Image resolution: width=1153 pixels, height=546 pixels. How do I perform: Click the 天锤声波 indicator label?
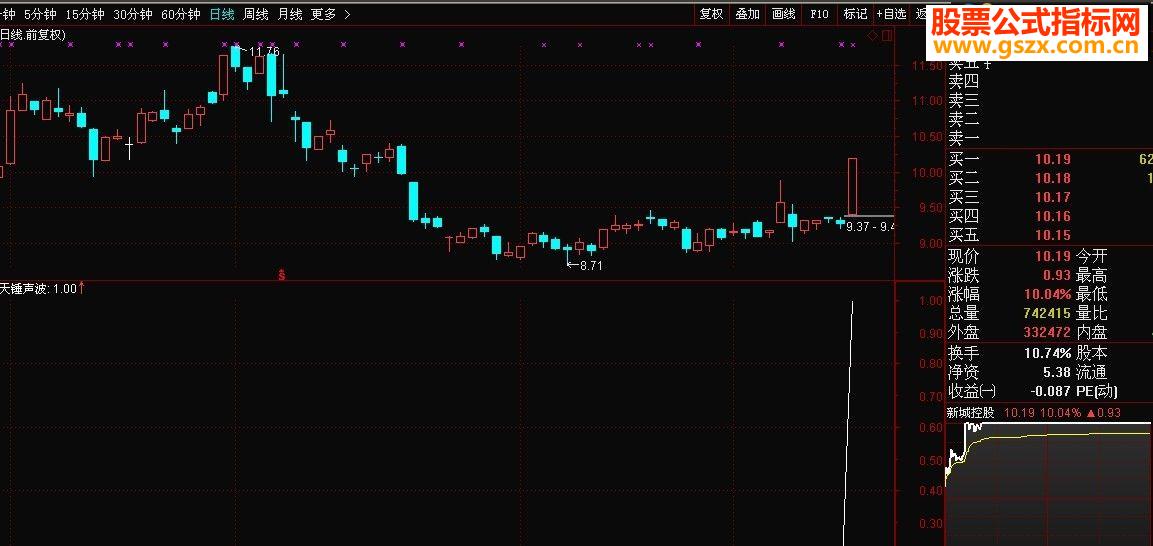(x=24, y=289)
